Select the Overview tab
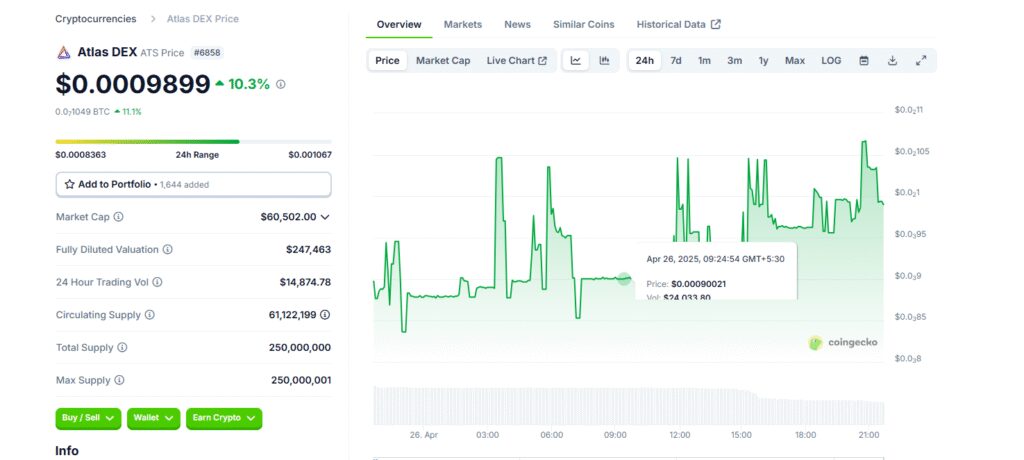This screenshot has height=460, width=1024. click(x=399, y=24)
